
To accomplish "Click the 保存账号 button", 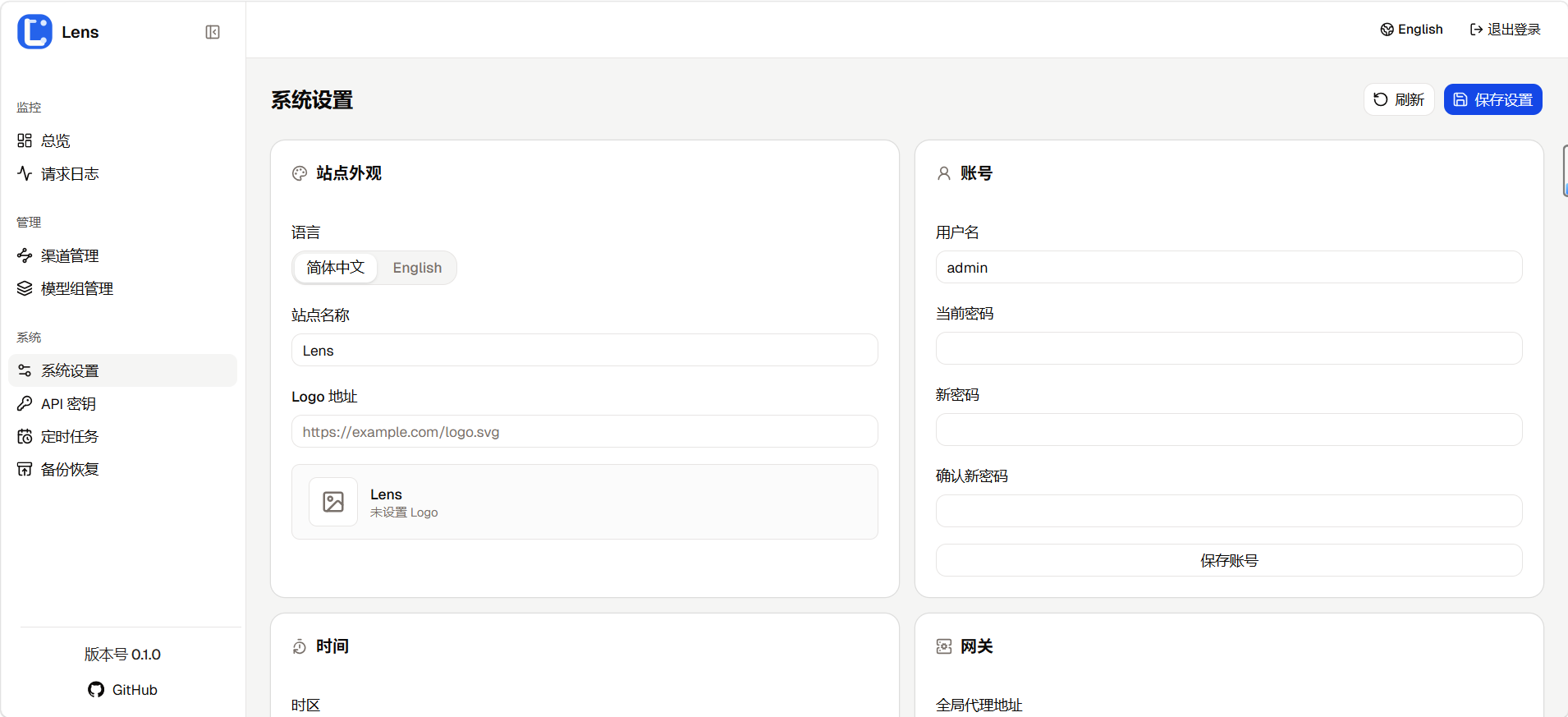I will (1228, 560).
